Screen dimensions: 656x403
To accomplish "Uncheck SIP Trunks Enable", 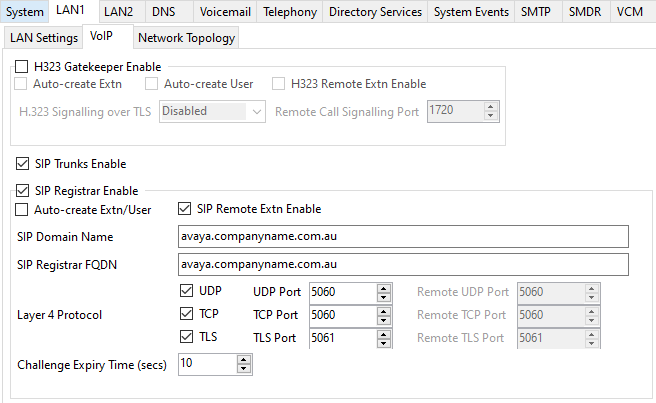I will [22, 164].
